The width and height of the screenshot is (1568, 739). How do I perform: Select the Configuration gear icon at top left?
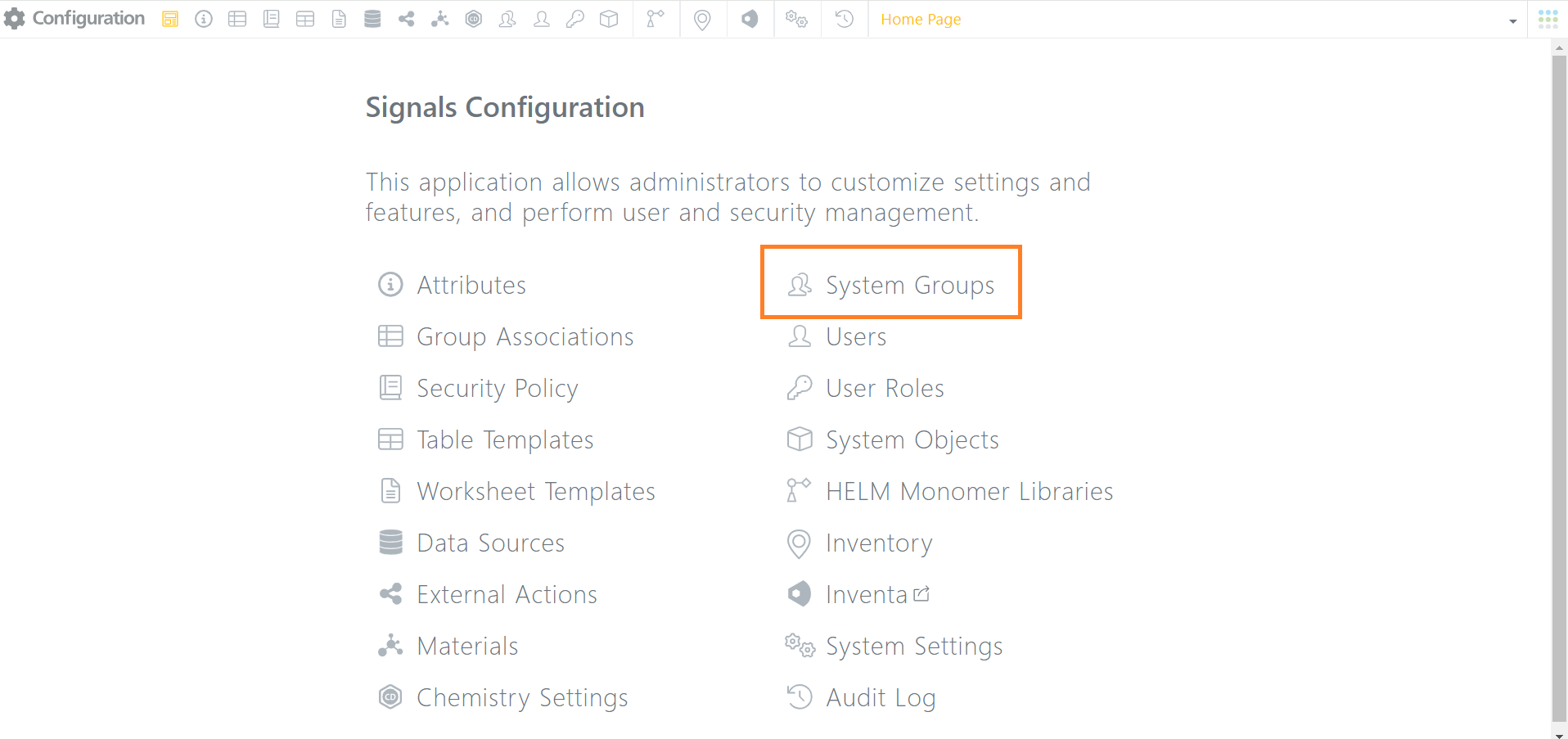click(x=15, y=18)
